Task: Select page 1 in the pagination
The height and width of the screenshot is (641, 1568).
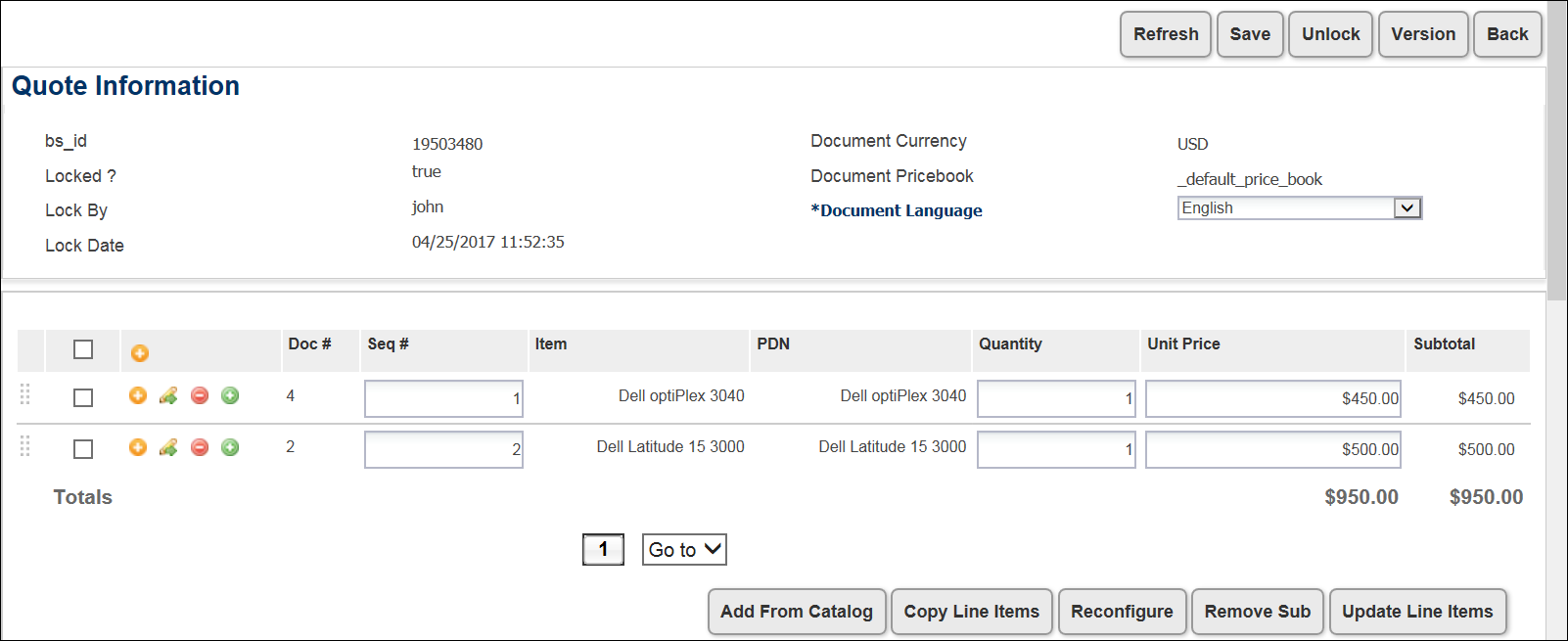Action: pyautogui.click(x=603, y=550)
